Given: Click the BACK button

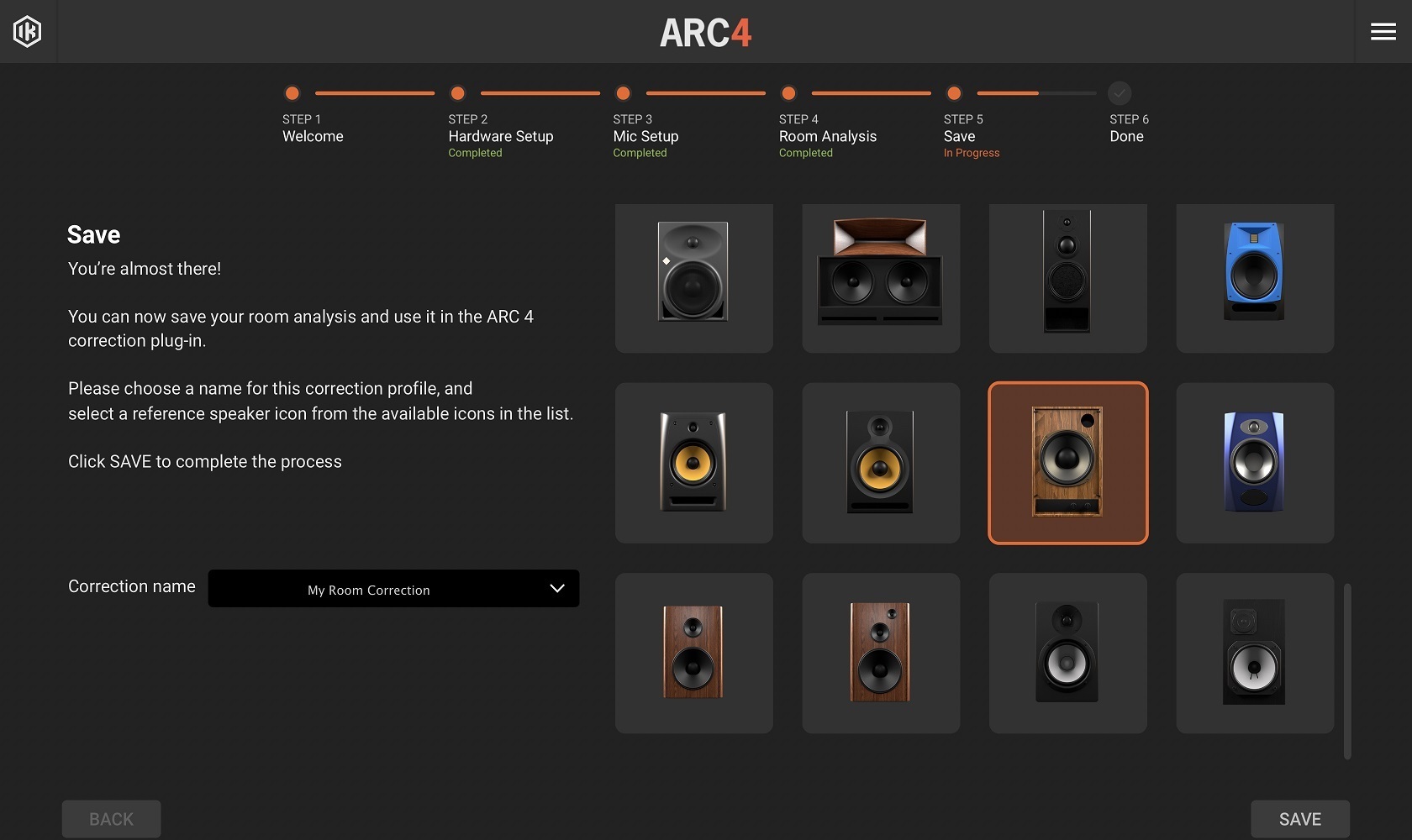Looking at the screenshot, I should click(111, 819).
